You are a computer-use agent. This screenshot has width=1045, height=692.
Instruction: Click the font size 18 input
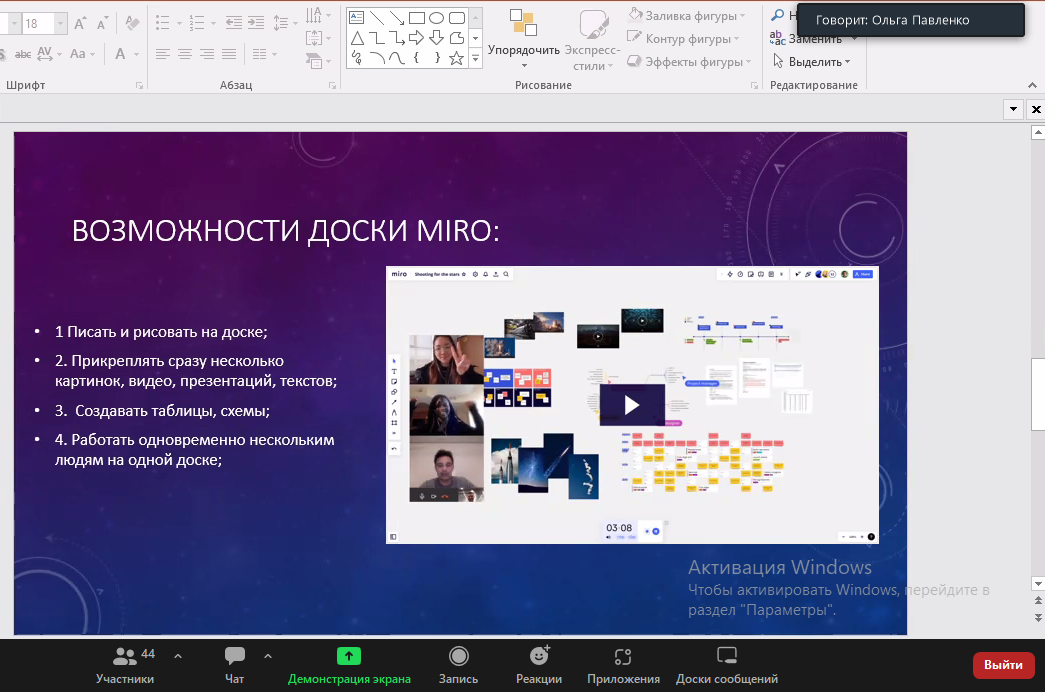point(38,24)
